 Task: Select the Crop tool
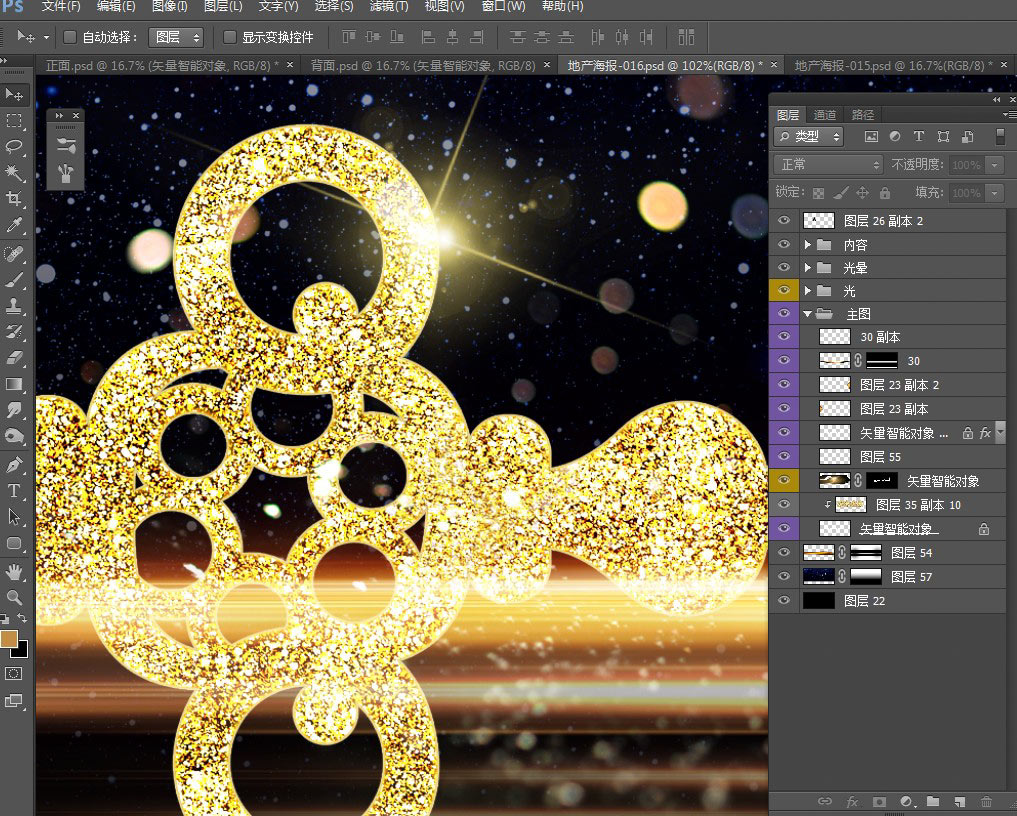14,198
